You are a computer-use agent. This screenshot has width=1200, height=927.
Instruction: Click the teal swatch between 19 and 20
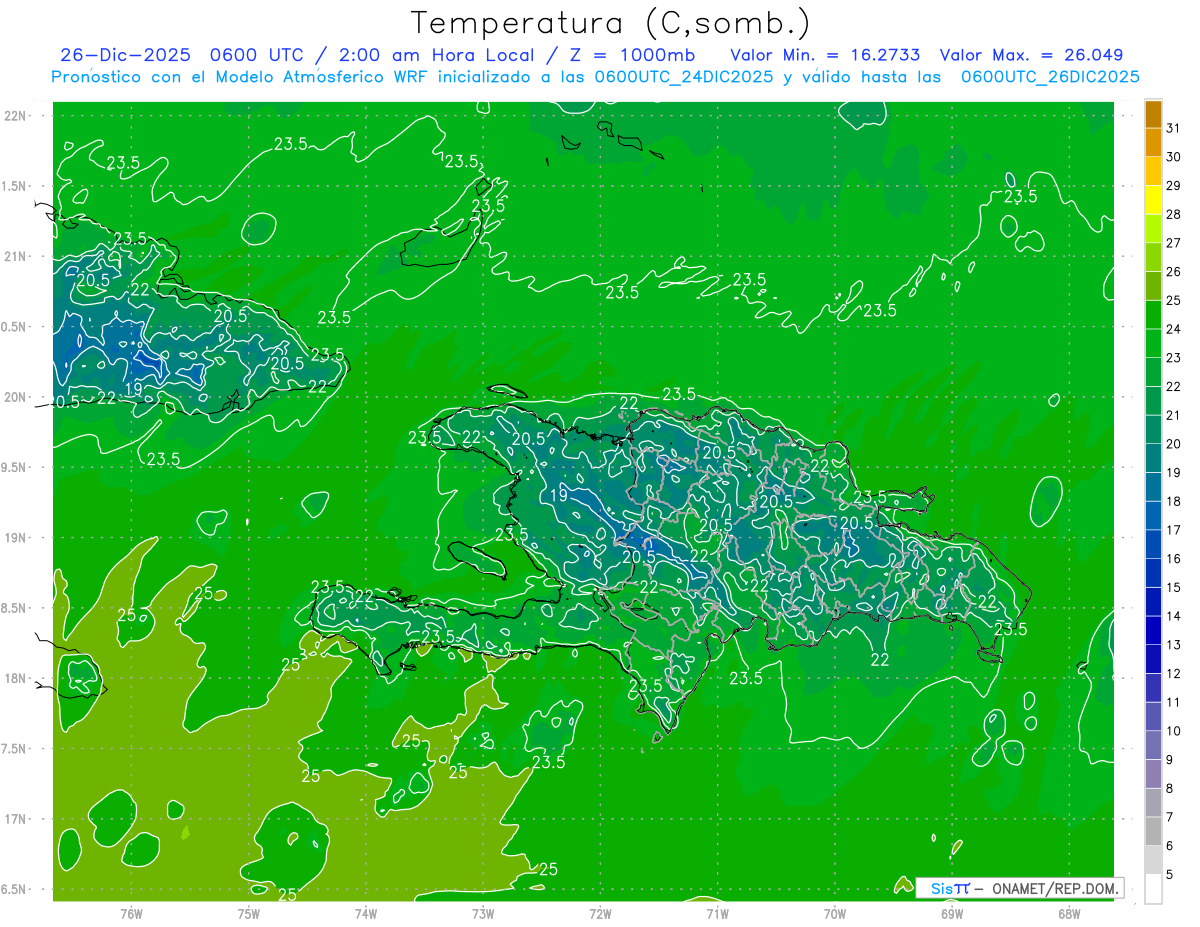pos(1153,458)
